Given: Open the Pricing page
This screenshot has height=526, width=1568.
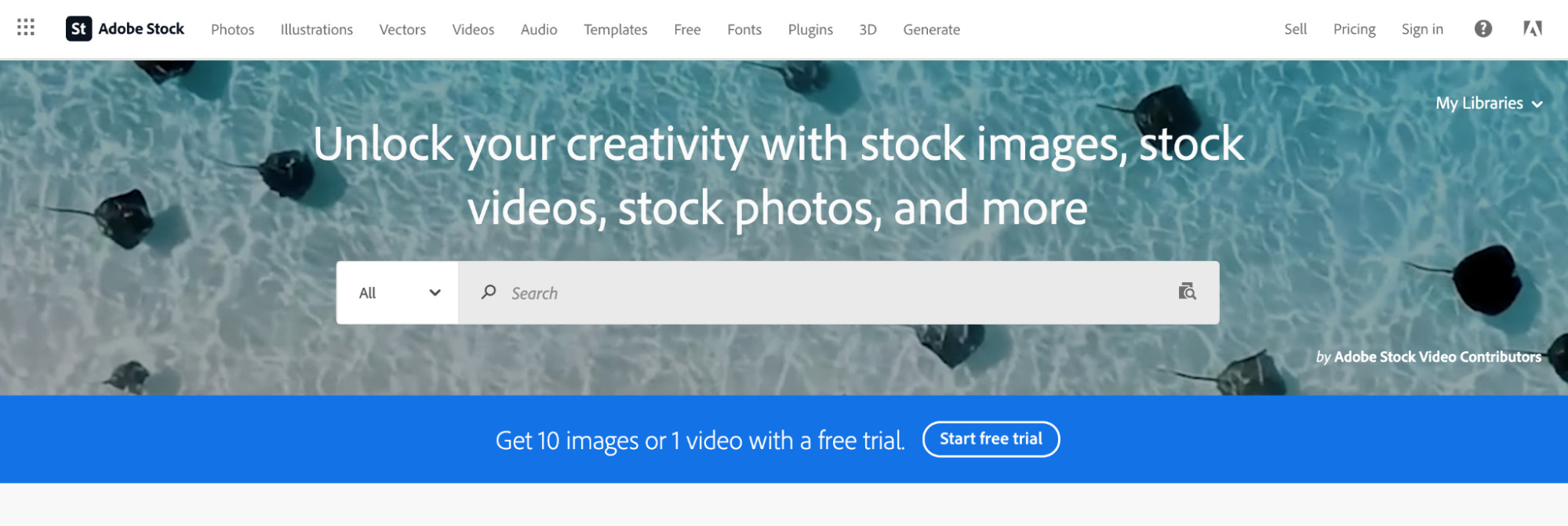Looking at the screenshot, I should pos(1354,29).
